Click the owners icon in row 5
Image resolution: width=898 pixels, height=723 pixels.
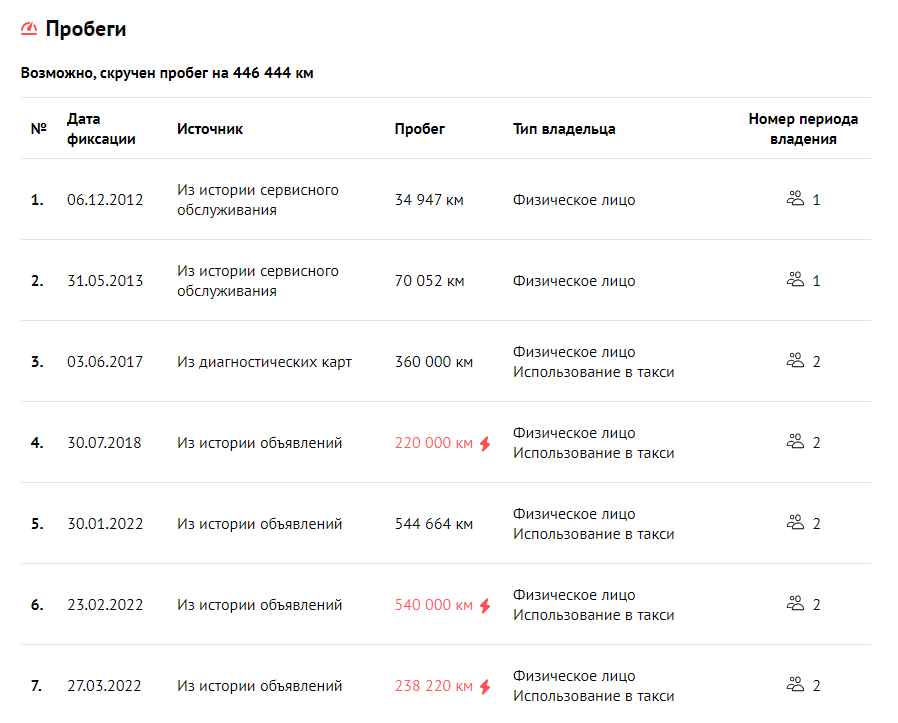point(795,522)
